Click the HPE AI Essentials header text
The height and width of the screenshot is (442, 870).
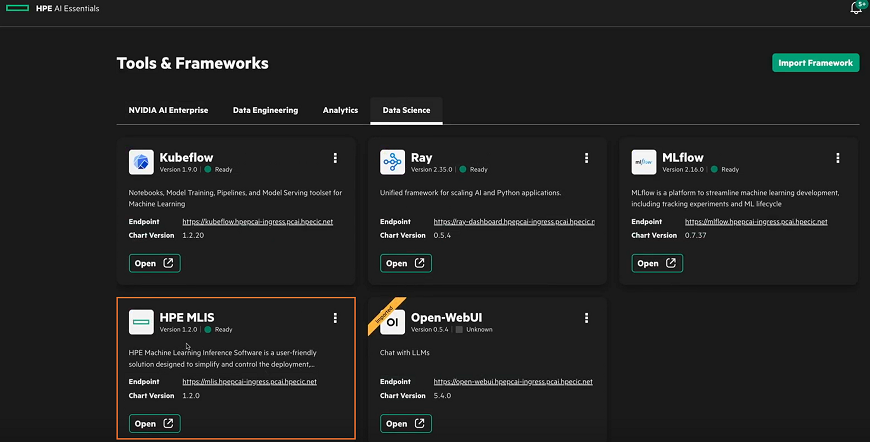(68, 8)
